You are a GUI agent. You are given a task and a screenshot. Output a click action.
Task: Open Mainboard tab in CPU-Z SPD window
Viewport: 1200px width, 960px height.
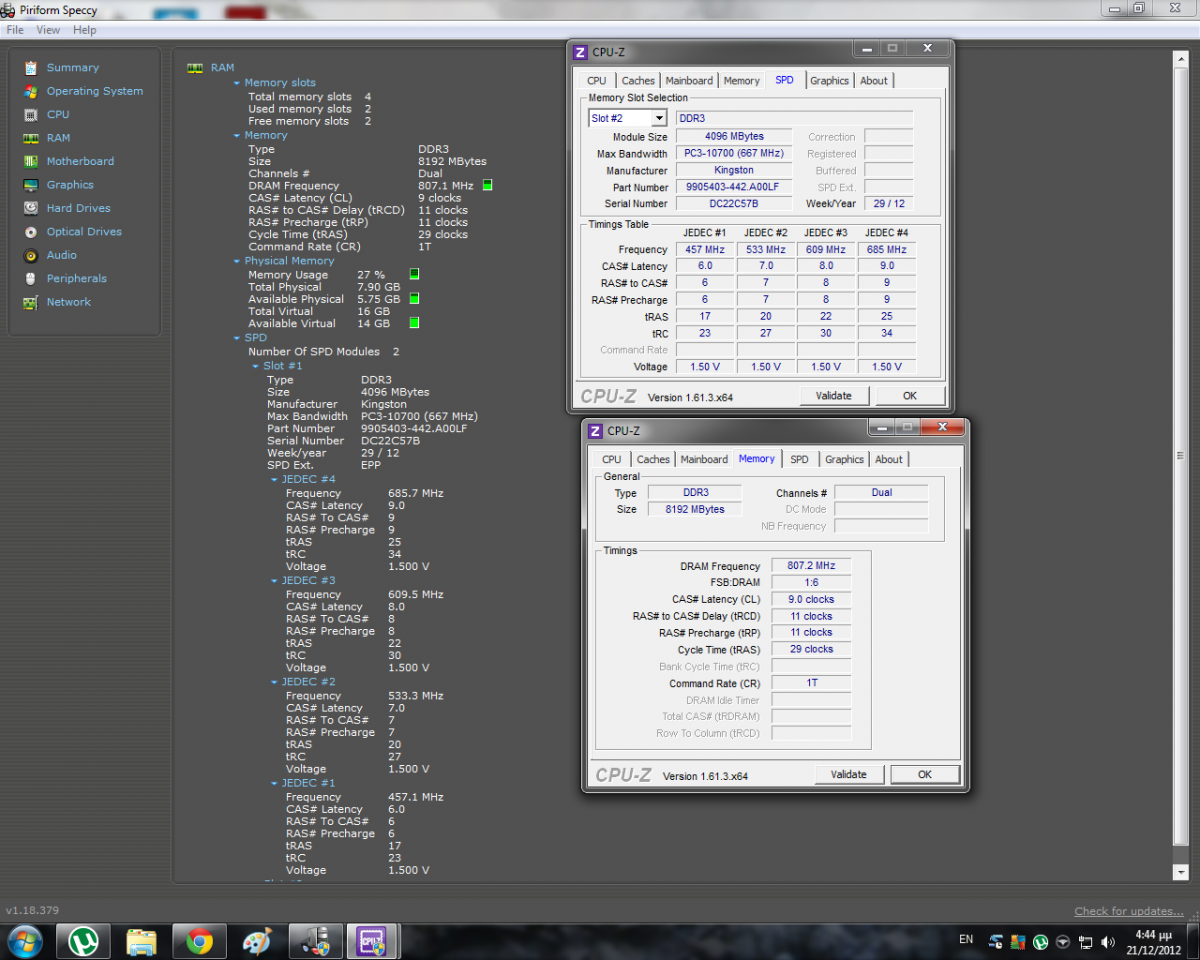689,81
